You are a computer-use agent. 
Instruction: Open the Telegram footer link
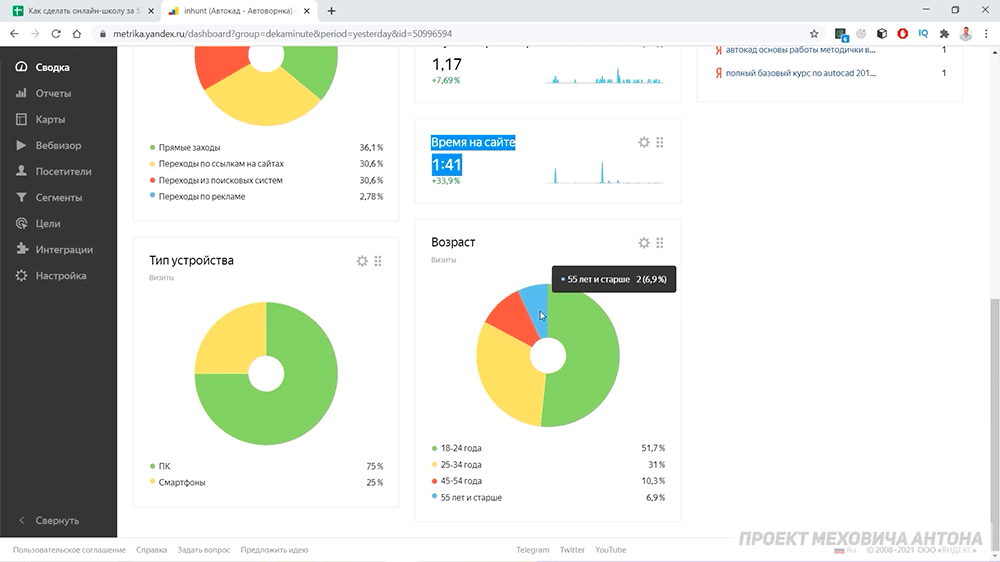[533, 550]
